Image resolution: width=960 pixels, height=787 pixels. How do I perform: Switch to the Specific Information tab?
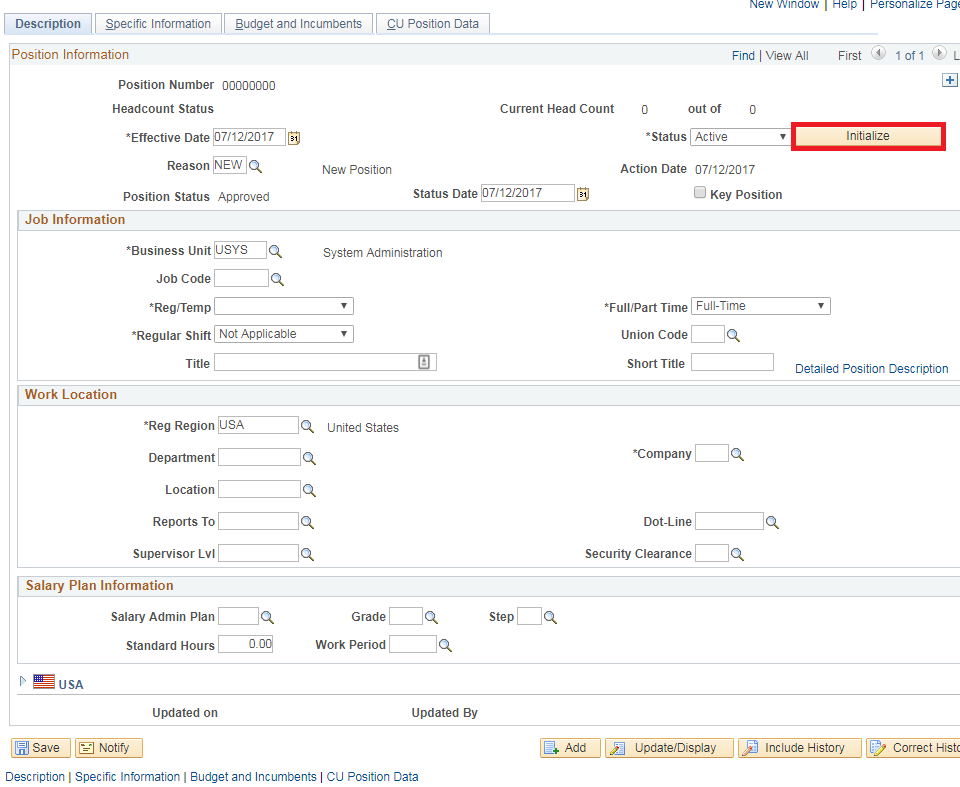(158, 24)
